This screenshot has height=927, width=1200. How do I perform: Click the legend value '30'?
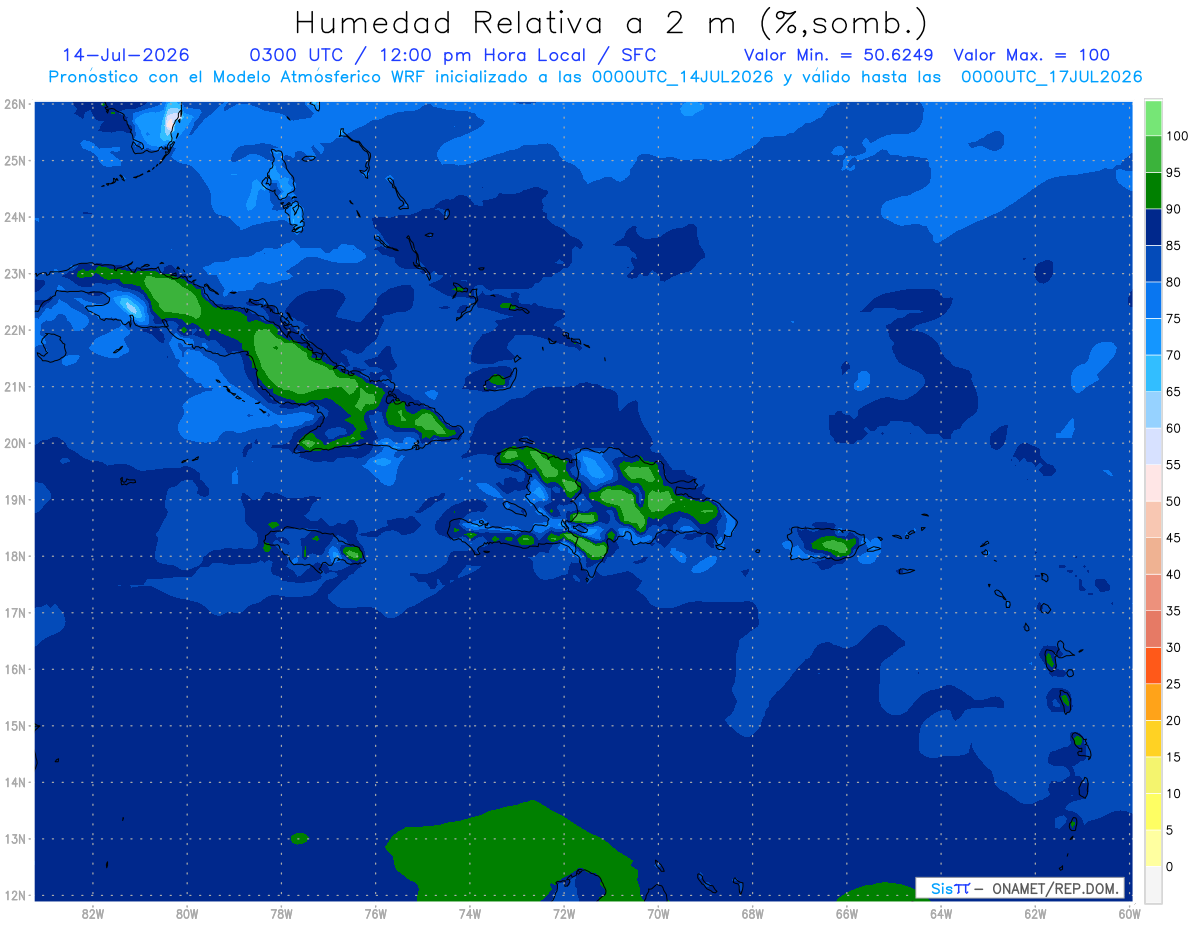[1173, 647]
